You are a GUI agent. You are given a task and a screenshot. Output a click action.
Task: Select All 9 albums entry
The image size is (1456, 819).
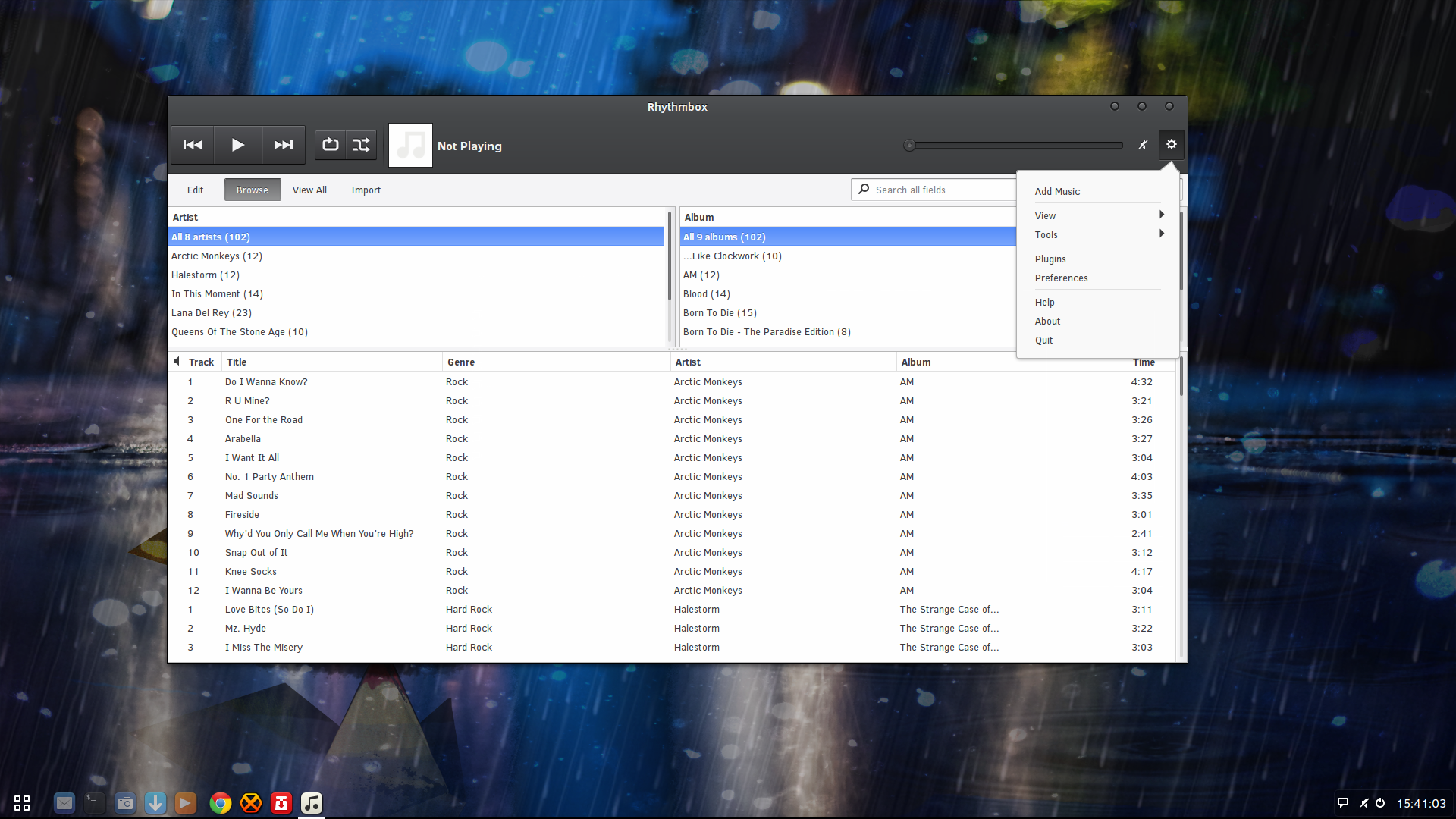848,237
